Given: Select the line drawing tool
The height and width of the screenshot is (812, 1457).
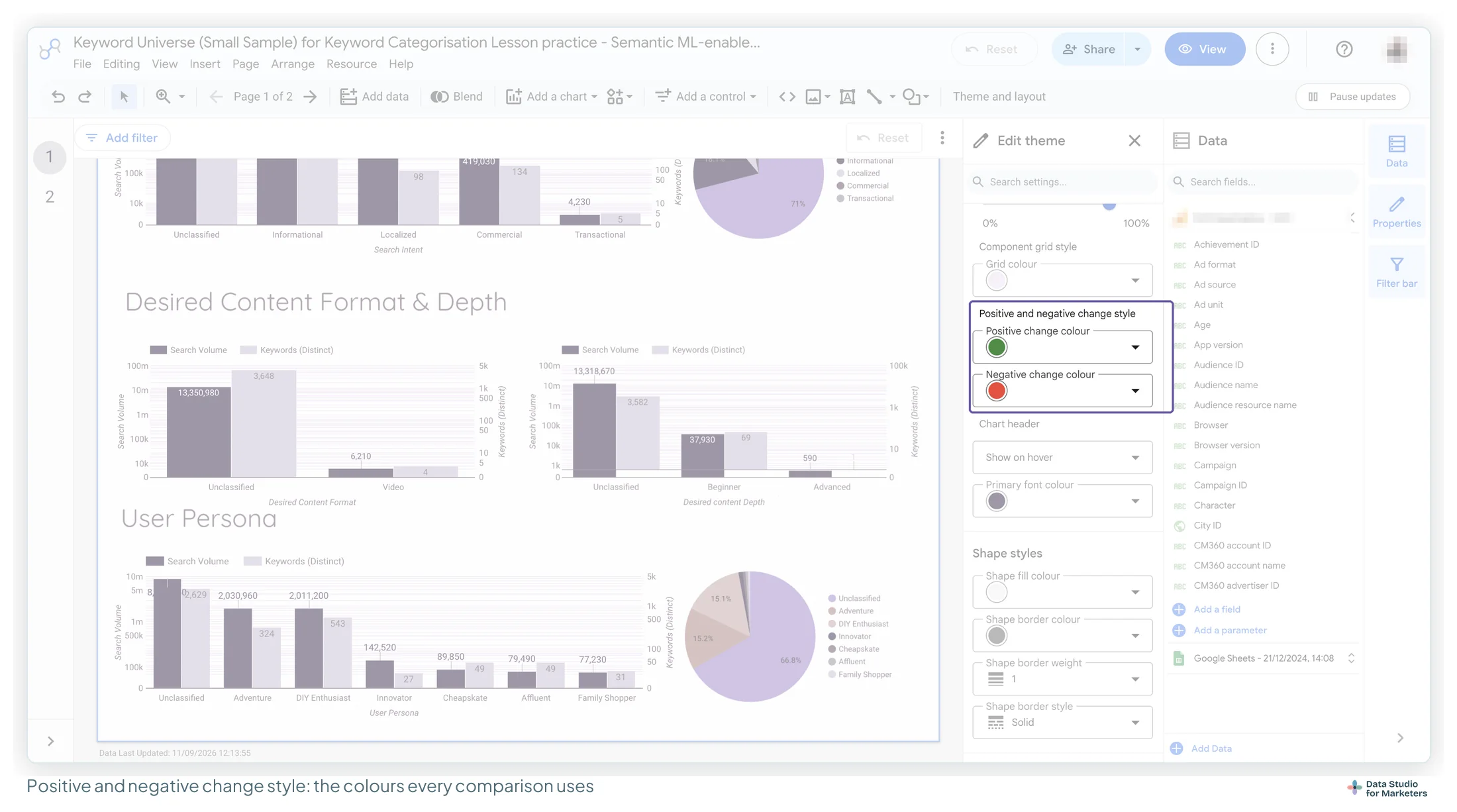Looking at the screenshot, I should coord(874,97).
